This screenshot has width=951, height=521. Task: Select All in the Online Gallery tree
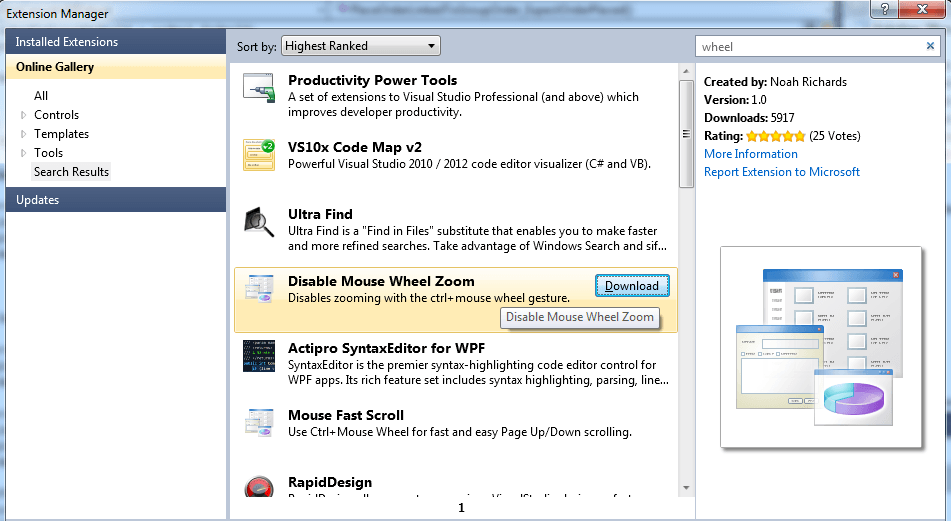(41, 96)
